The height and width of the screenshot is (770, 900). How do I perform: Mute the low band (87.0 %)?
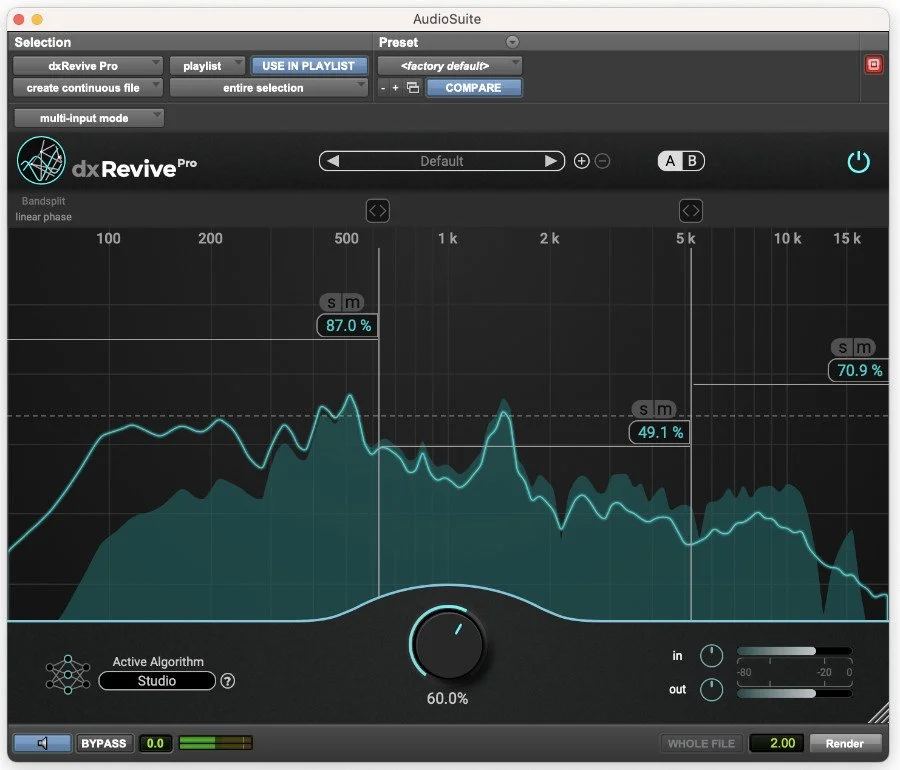click(x=353, y=302)
